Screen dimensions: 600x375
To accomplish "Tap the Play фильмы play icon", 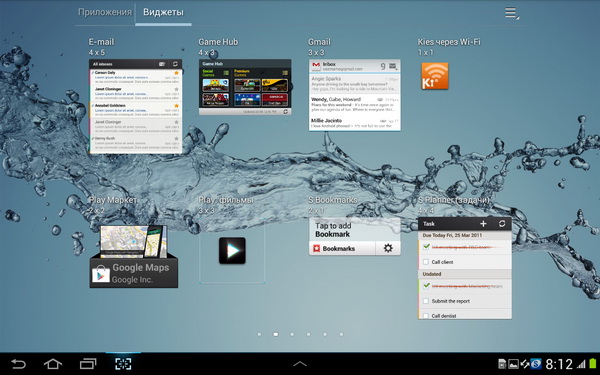I will coord(232,251).
